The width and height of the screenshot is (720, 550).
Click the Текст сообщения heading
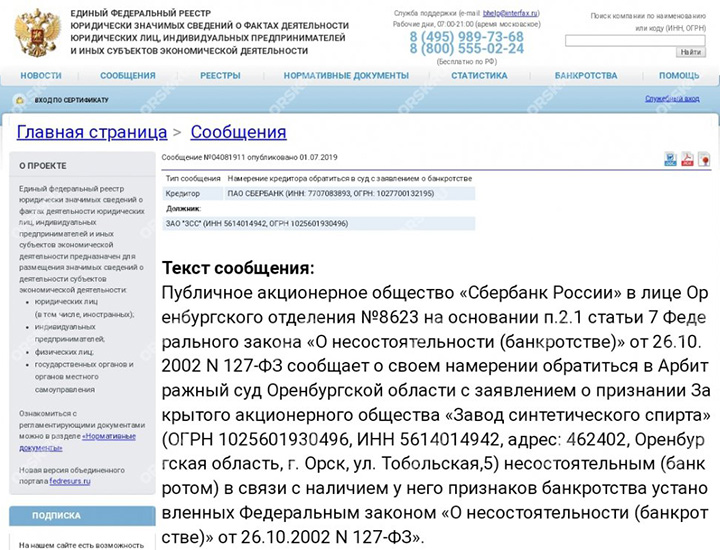point(238,268)
